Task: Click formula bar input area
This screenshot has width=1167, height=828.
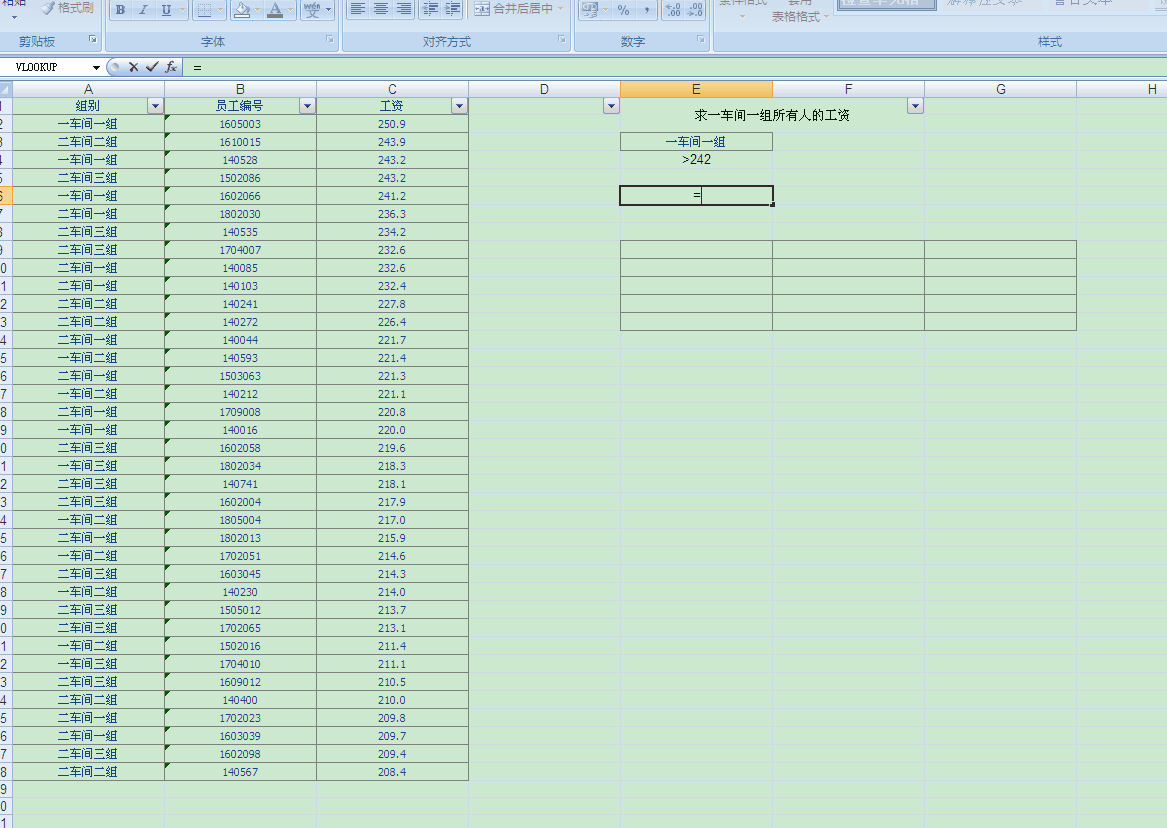Action: tap(677, 68)
